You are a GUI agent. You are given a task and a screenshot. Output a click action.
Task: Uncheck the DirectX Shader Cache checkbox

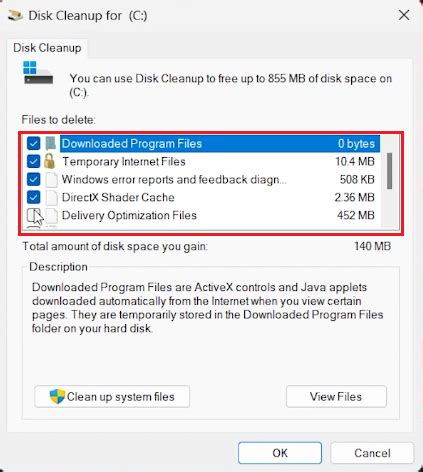click(x=33, y=197)
